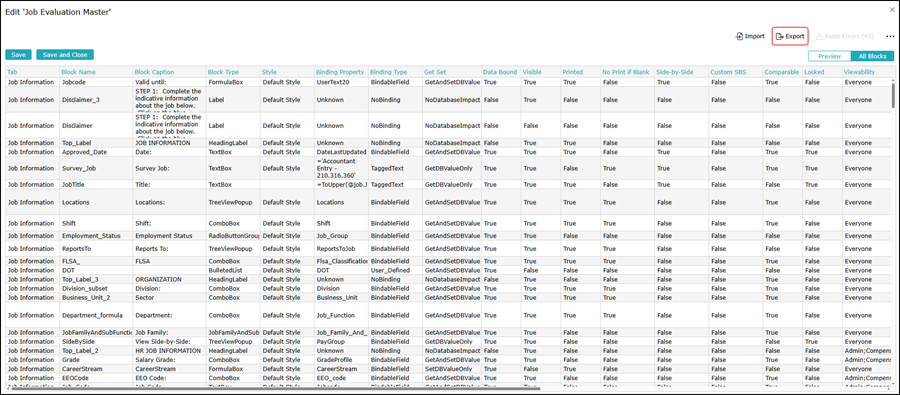Image resolution: width=900 pixels, height=395 pixels.
Task: Sort by the Block Type column header
Action: (x=223, y=72)
